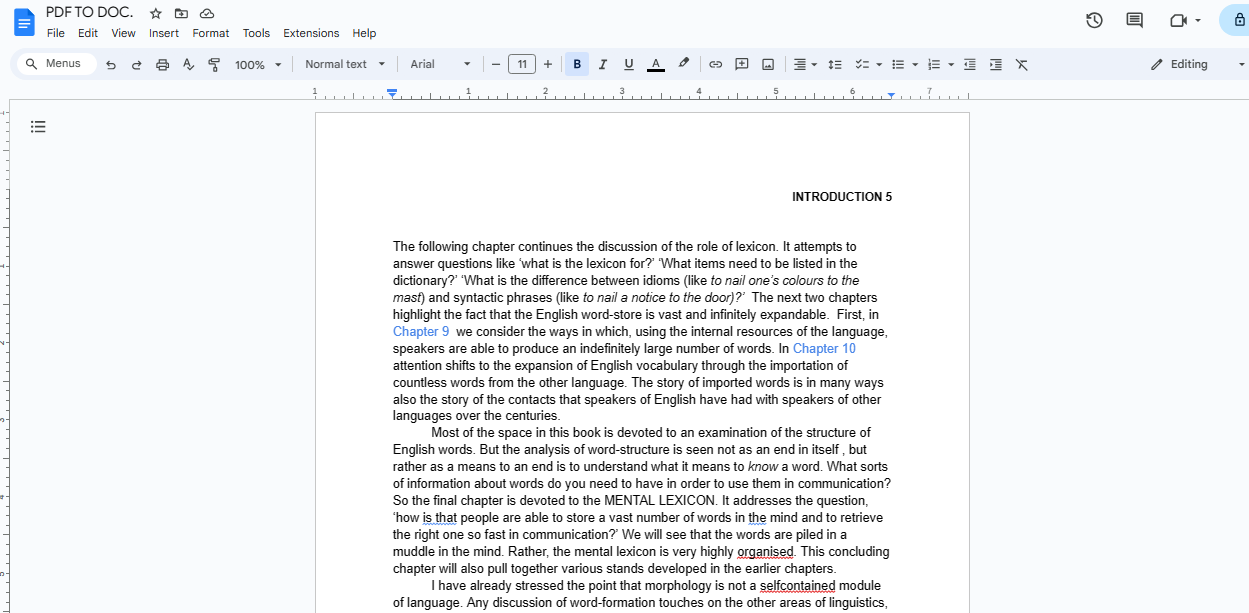Star the PDF TO DOC. document
Image resolution: width=1249 pixels, height=613 pixels.
pyautogui.click(x=155, y=13)
